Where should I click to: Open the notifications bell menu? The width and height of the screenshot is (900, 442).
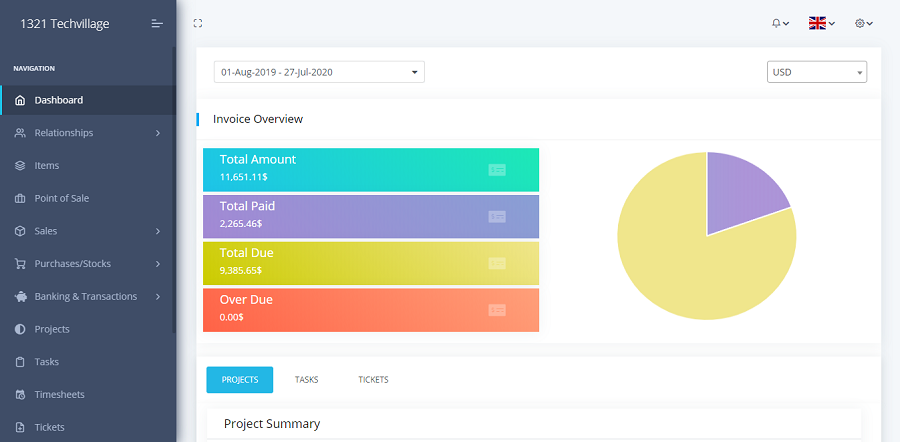(x=780, y=23)
